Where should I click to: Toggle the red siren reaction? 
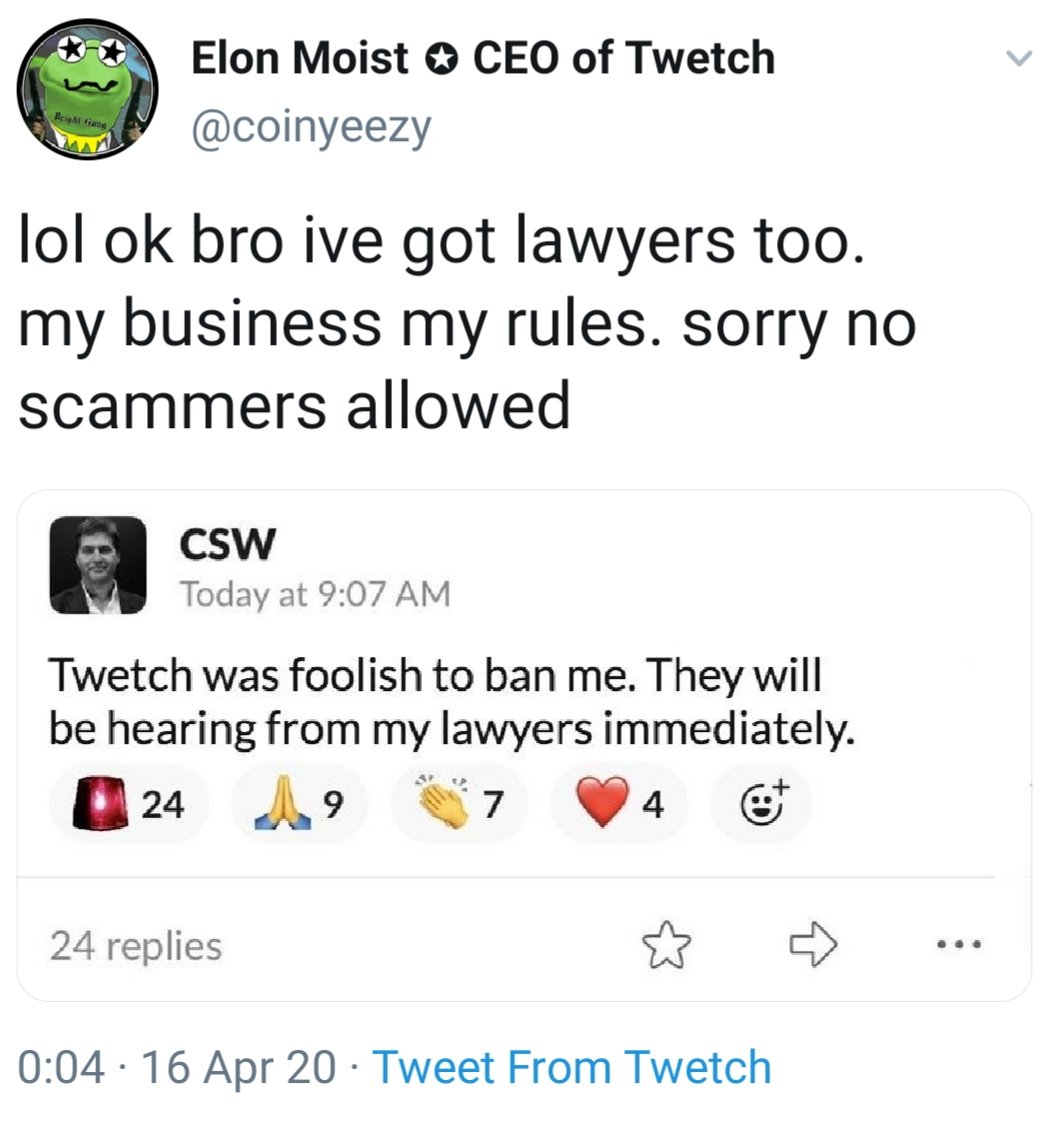(128, 804)
